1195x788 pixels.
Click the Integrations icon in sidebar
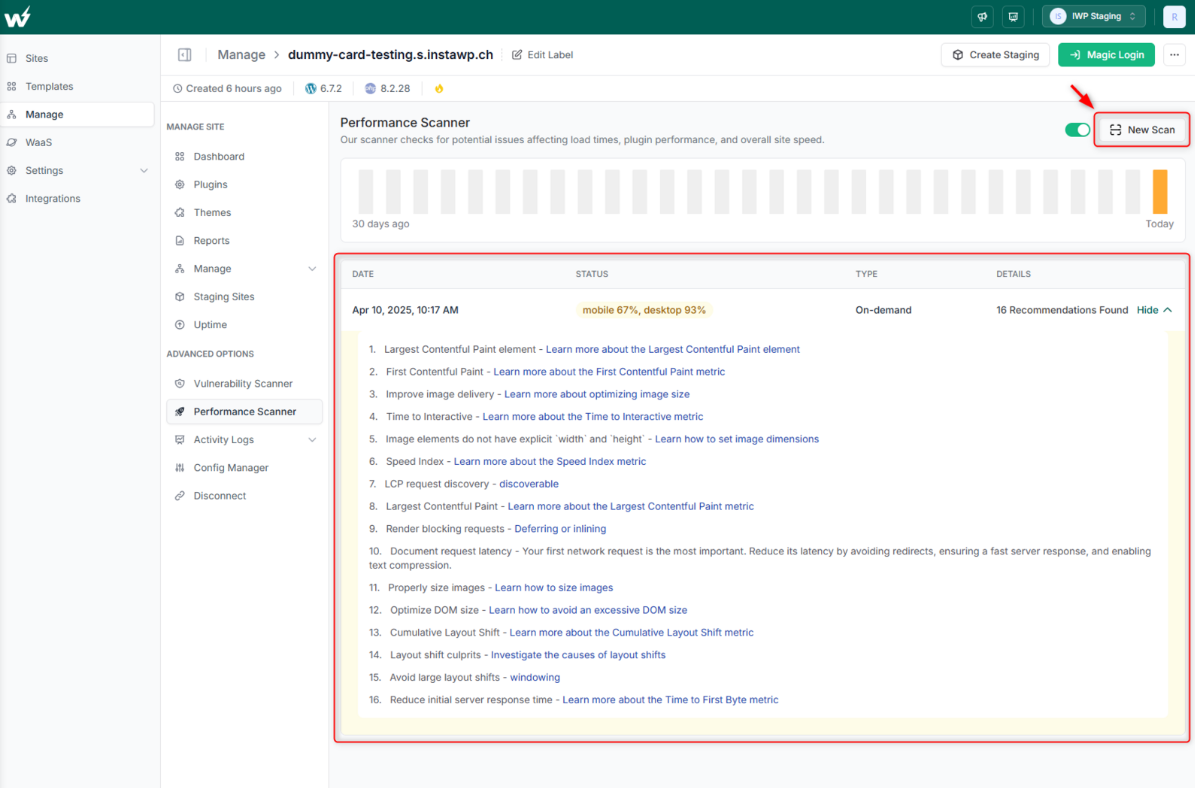[11, 198]
